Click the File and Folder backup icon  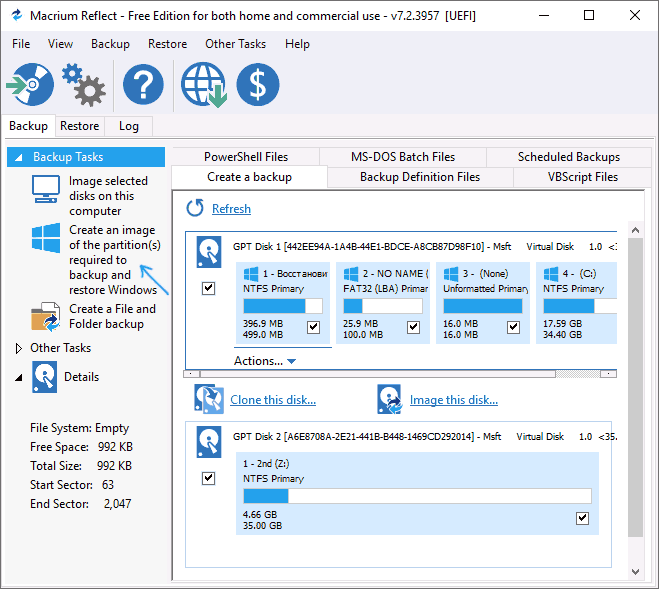45,317
